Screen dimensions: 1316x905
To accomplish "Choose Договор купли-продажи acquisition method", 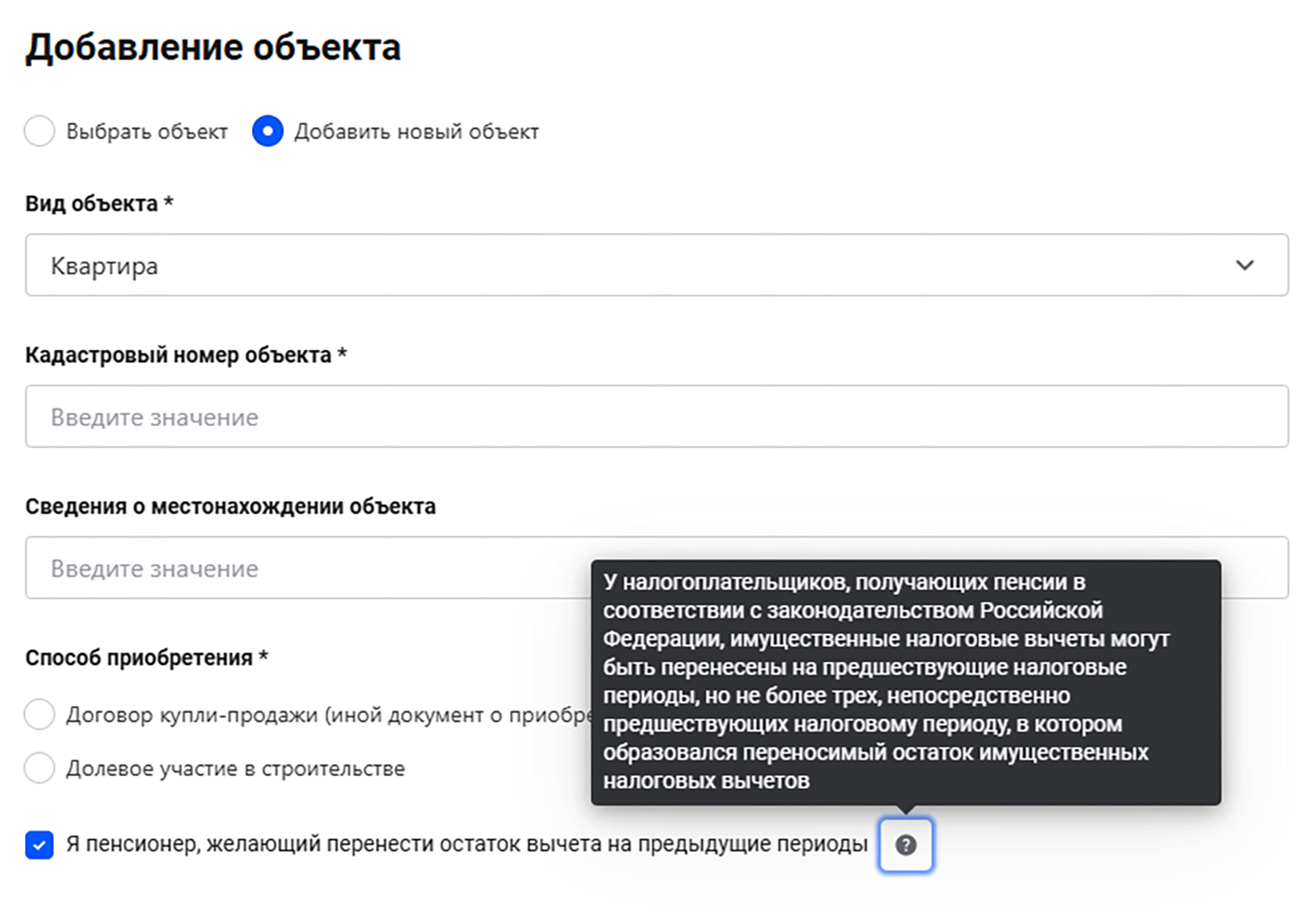I will pos(39,714).
